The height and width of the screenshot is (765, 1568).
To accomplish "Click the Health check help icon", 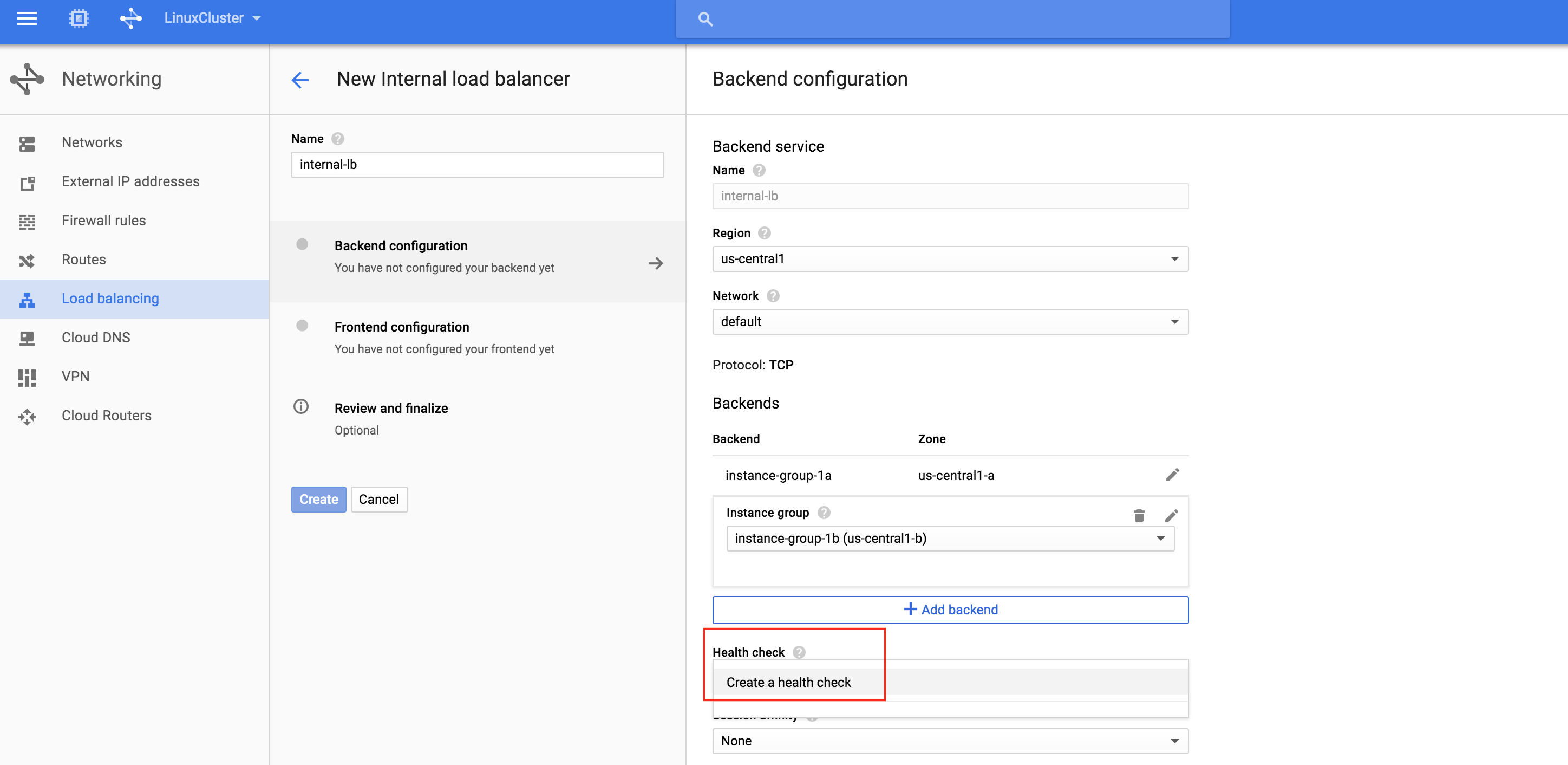I will tap(799, 652).
